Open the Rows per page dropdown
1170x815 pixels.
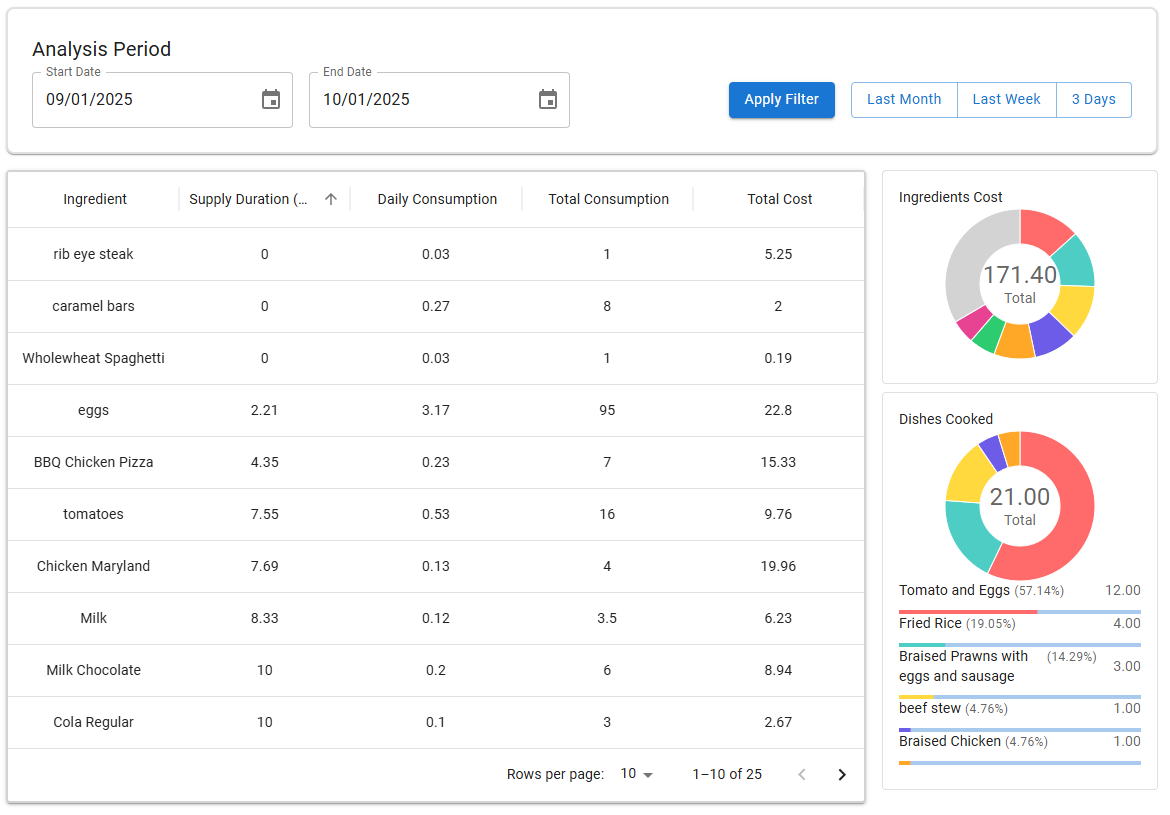636,774
